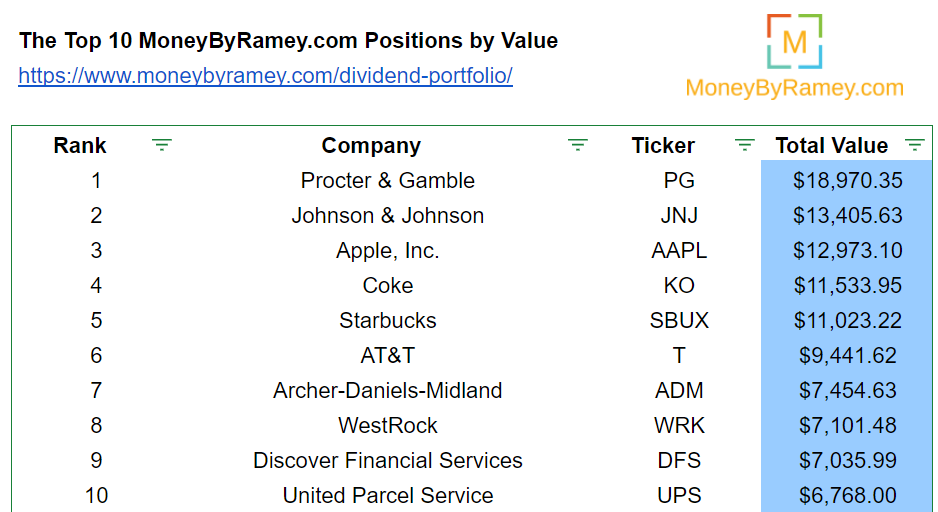The width and height of the screenshot is (938, 512).
Task: Click the Starbucks company cell
Action: coord(388,321)
